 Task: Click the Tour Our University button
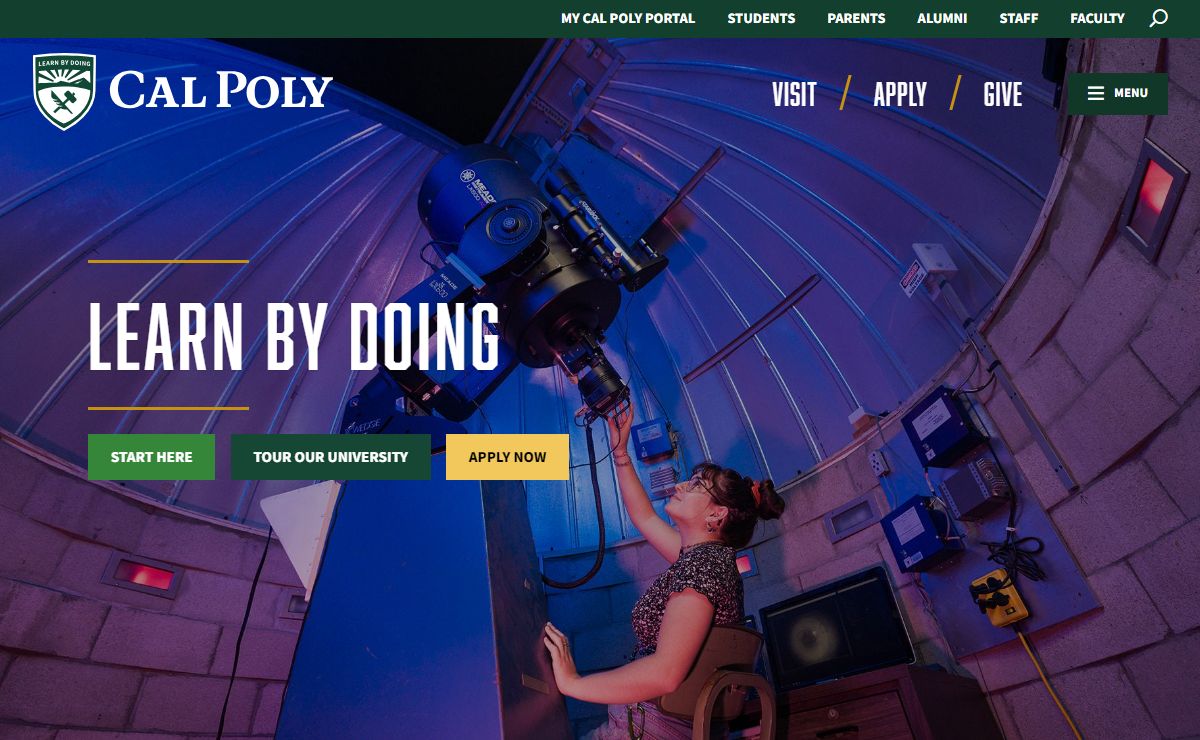click(x=331, y=457)
